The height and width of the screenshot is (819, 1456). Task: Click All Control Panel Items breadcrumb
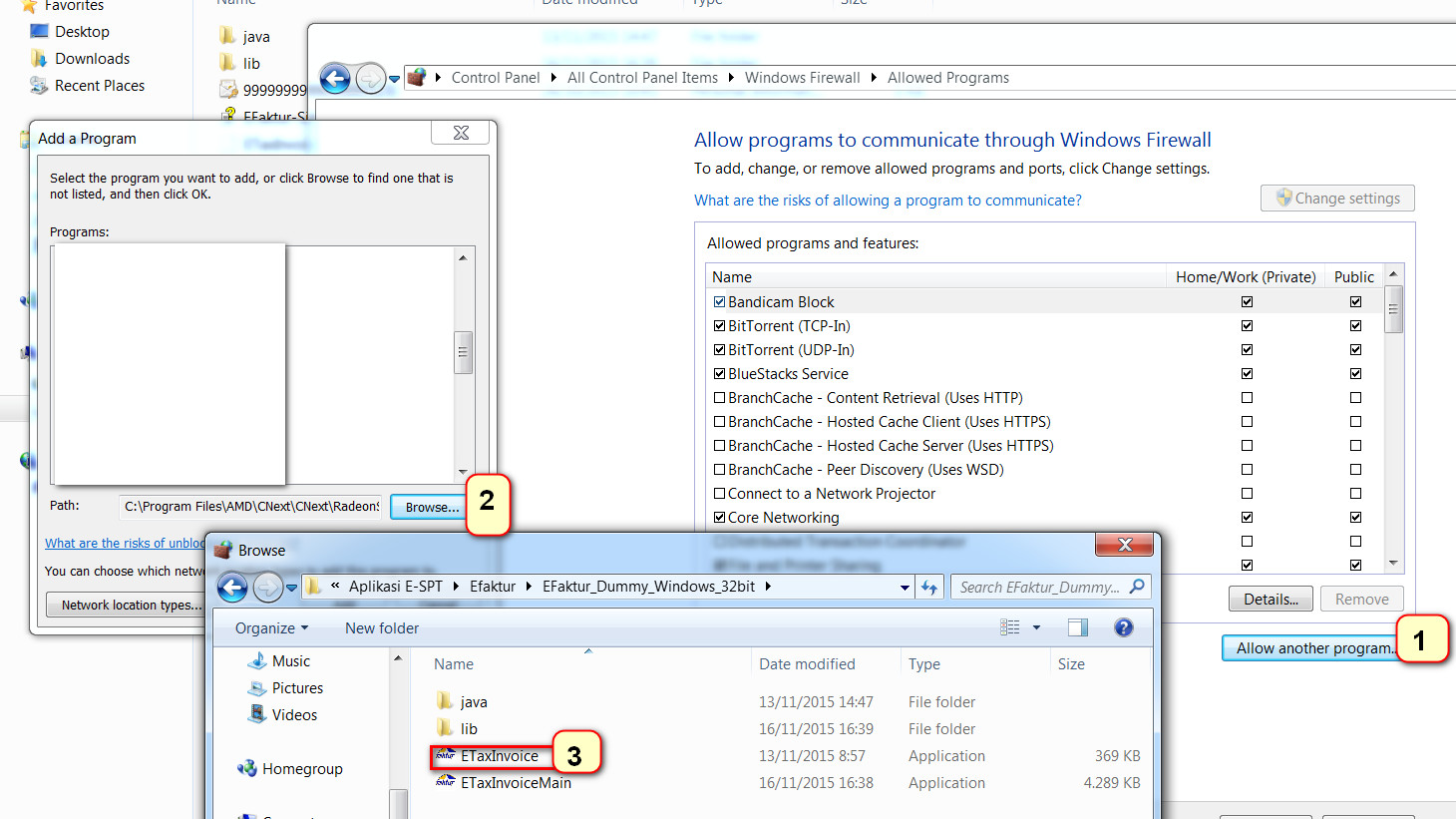[x=642, y=78]
